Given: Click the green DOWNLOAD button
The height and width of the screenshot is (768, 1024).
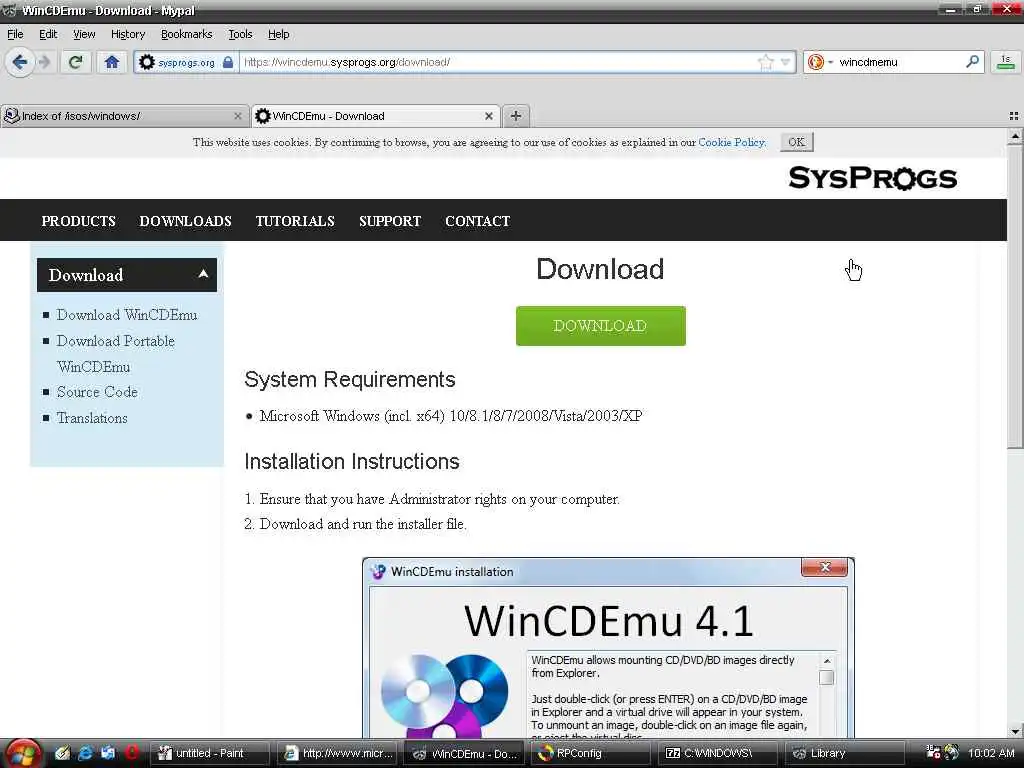Looking at the screenshot, I should point(600,325).
